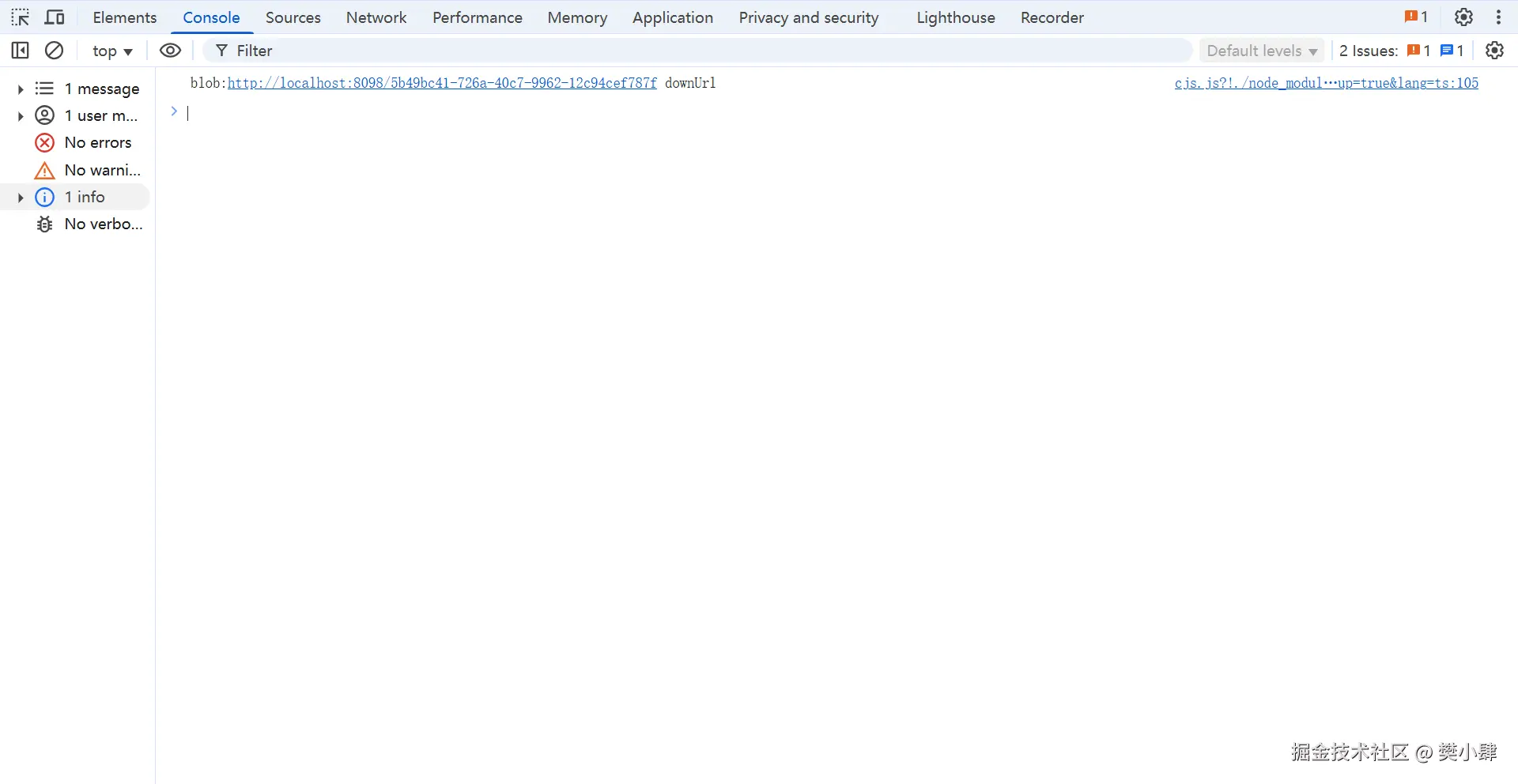Viewport: 1518px width, 784px height.
Task: Clear the console with the clear icon
Action: 54,51
